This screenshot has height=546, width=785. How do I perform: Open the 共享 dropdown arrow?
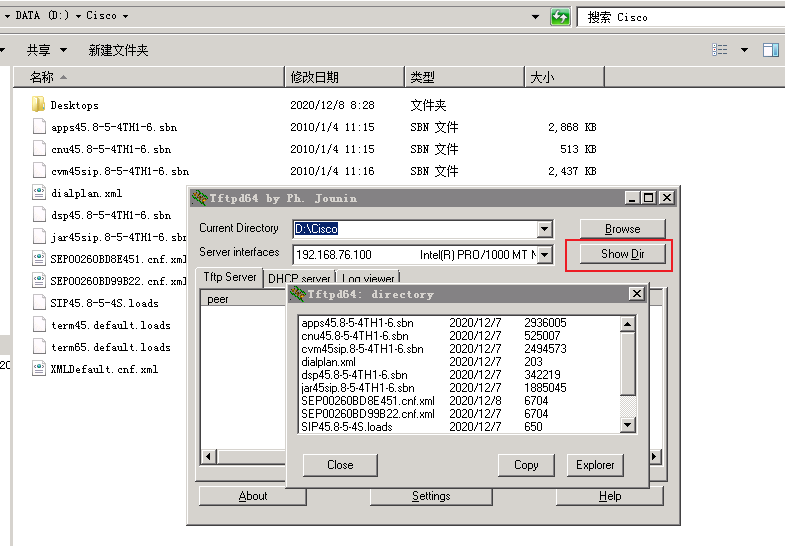click(63, 50)
